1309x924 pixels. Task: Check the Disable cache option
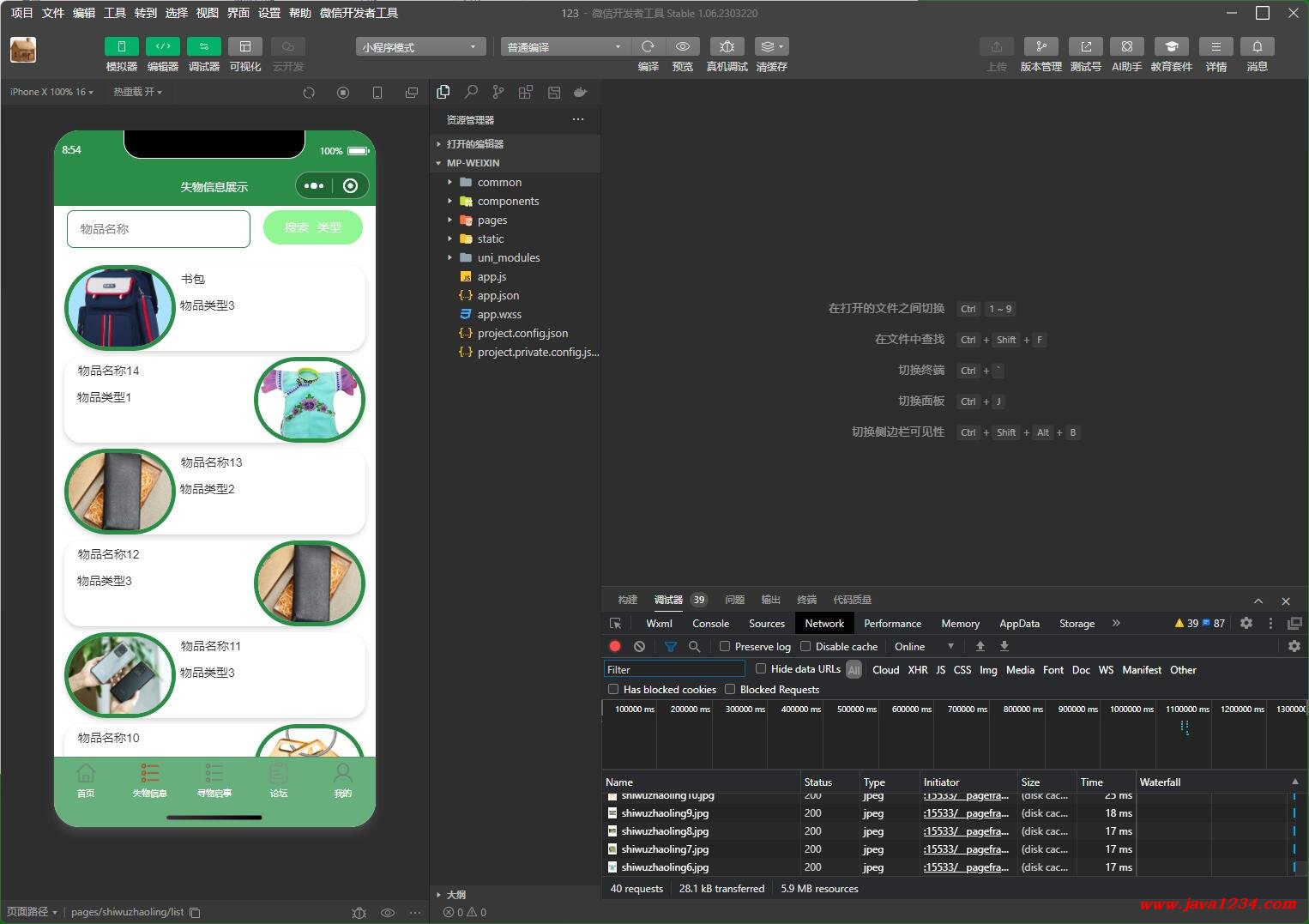pos(805,646)
